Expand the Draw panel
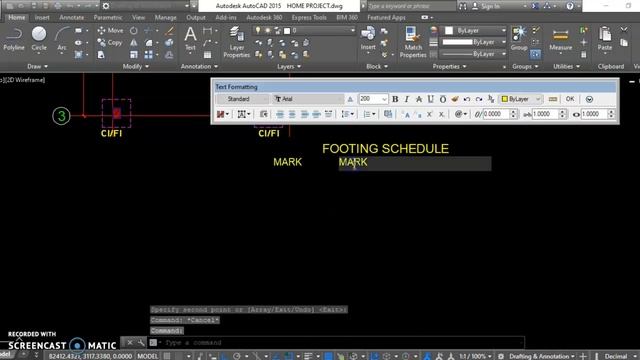Screen dimensions: 640x360 (x=37, y=67)
